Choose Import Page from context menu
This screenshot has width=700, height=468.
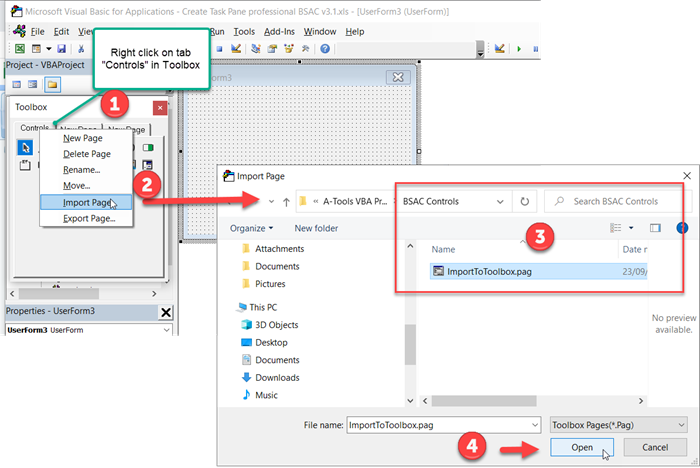point(86,202)
